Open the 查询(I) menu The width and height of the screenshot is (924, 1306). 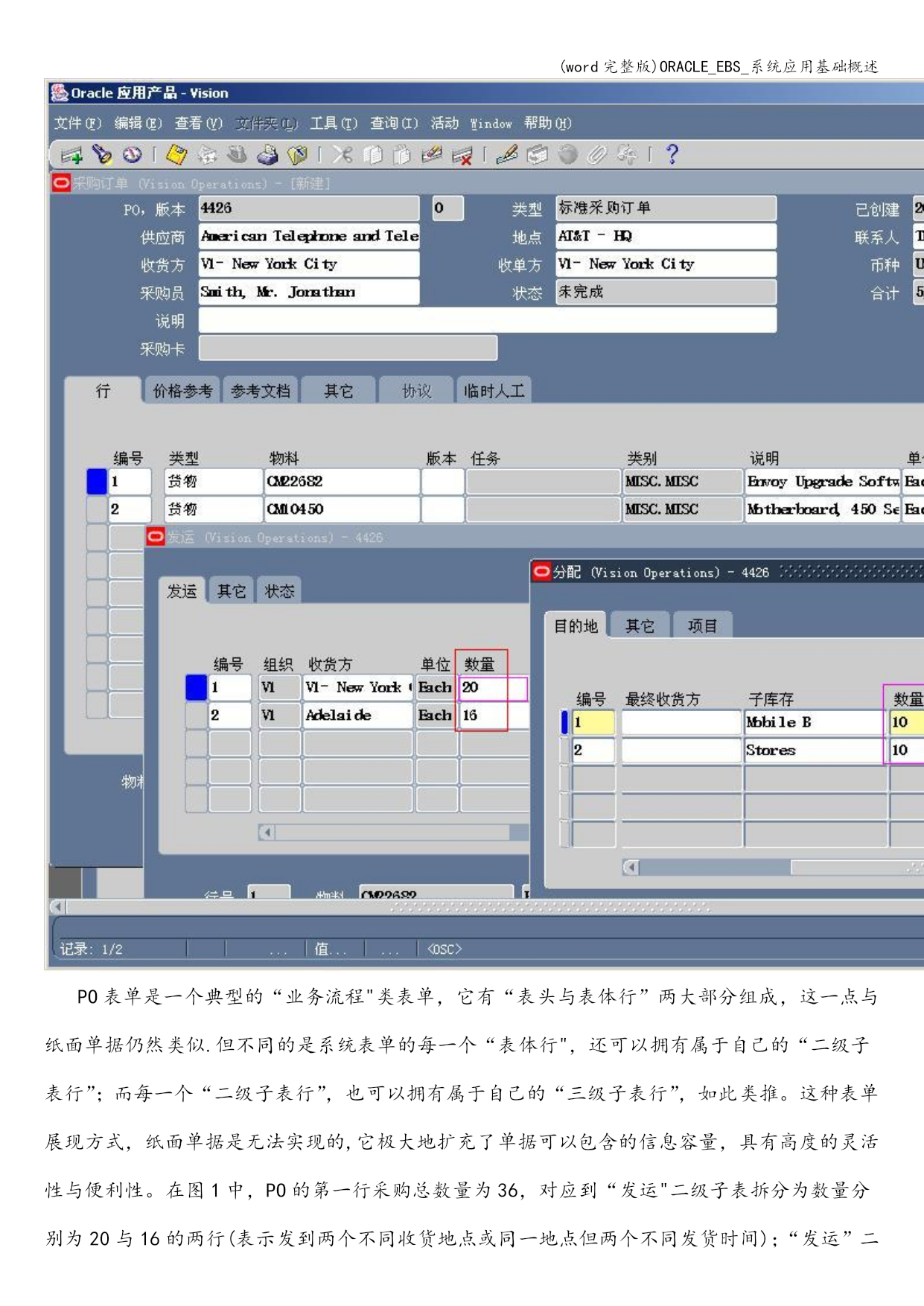click(x=394, y=123)
